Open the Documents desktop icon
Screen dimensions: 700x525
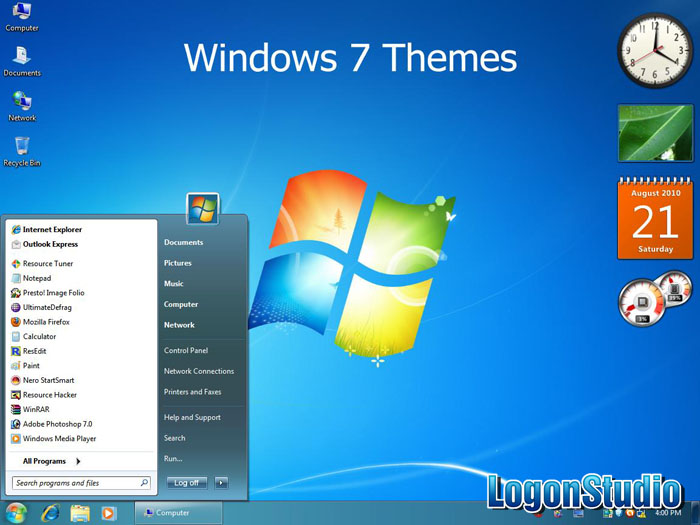pos(21,62)
